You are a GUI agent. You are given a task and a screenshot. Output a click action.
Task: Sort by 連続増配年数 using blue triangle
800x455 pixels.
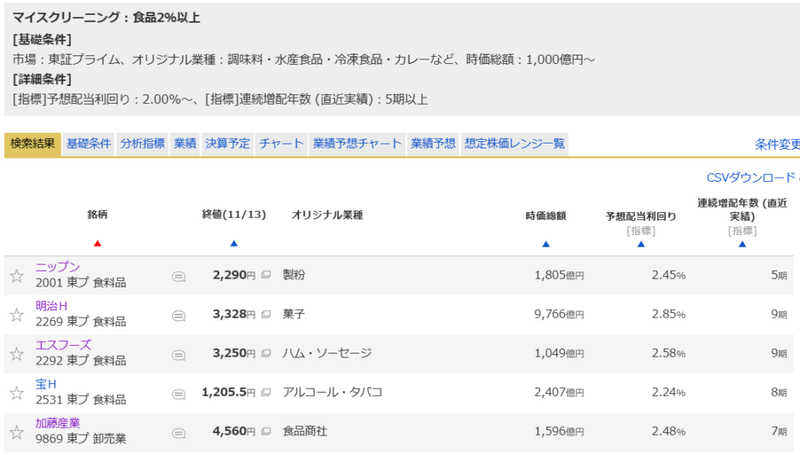(742, 244)
